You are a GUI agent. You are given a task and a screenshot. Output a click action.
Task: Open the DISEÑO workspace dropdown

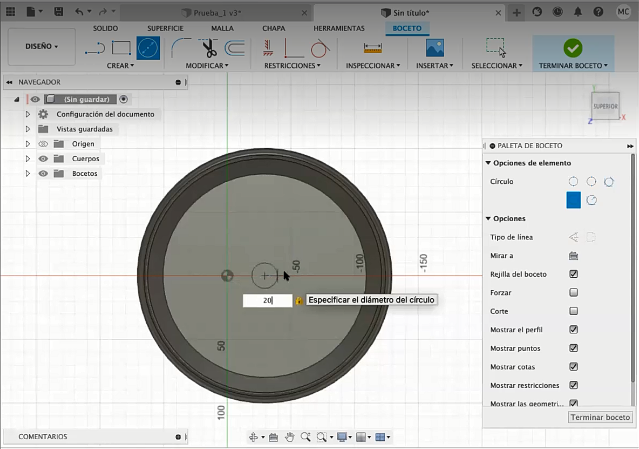coord(41,46)
